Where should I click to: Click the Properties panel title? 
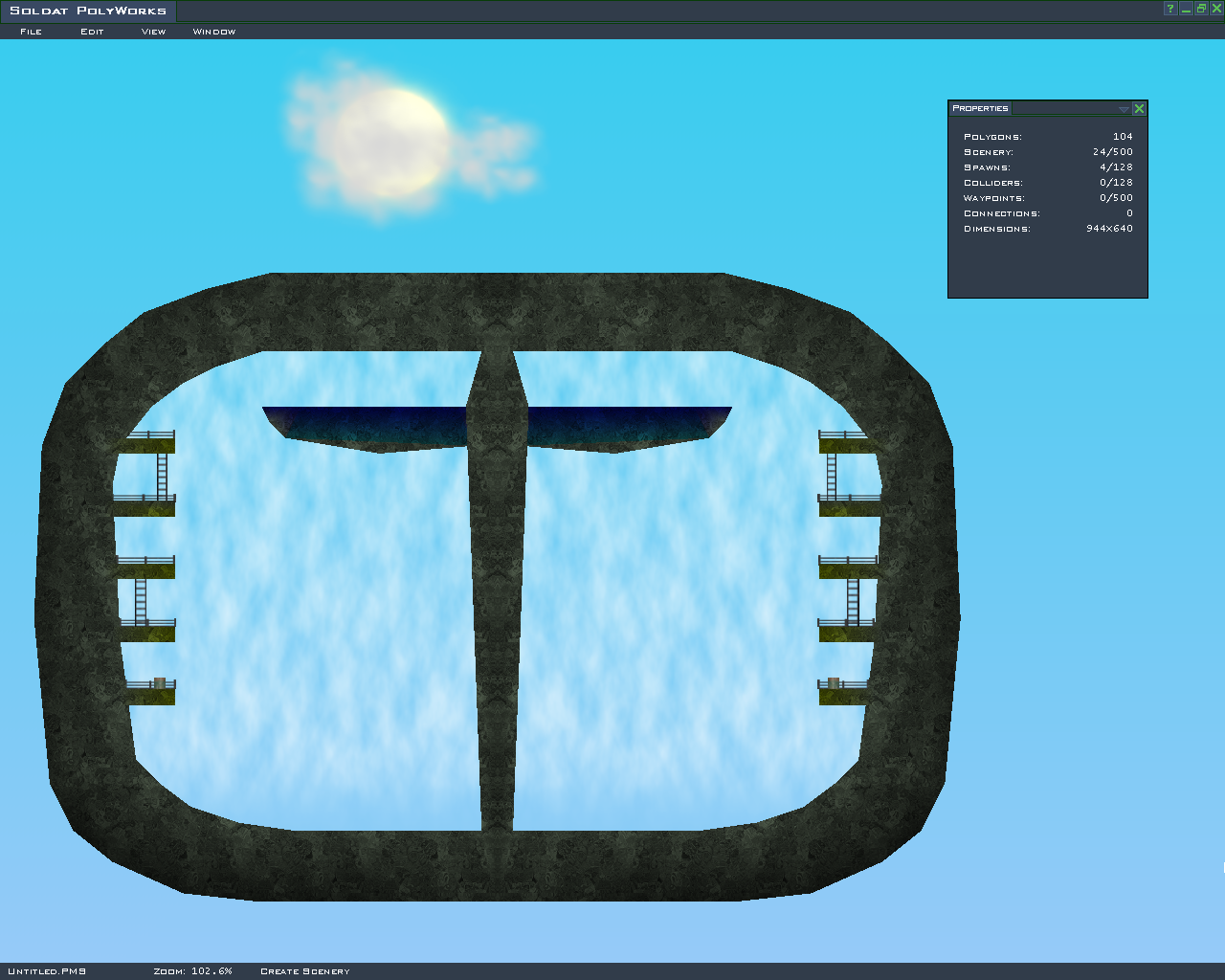pos(980,108)
